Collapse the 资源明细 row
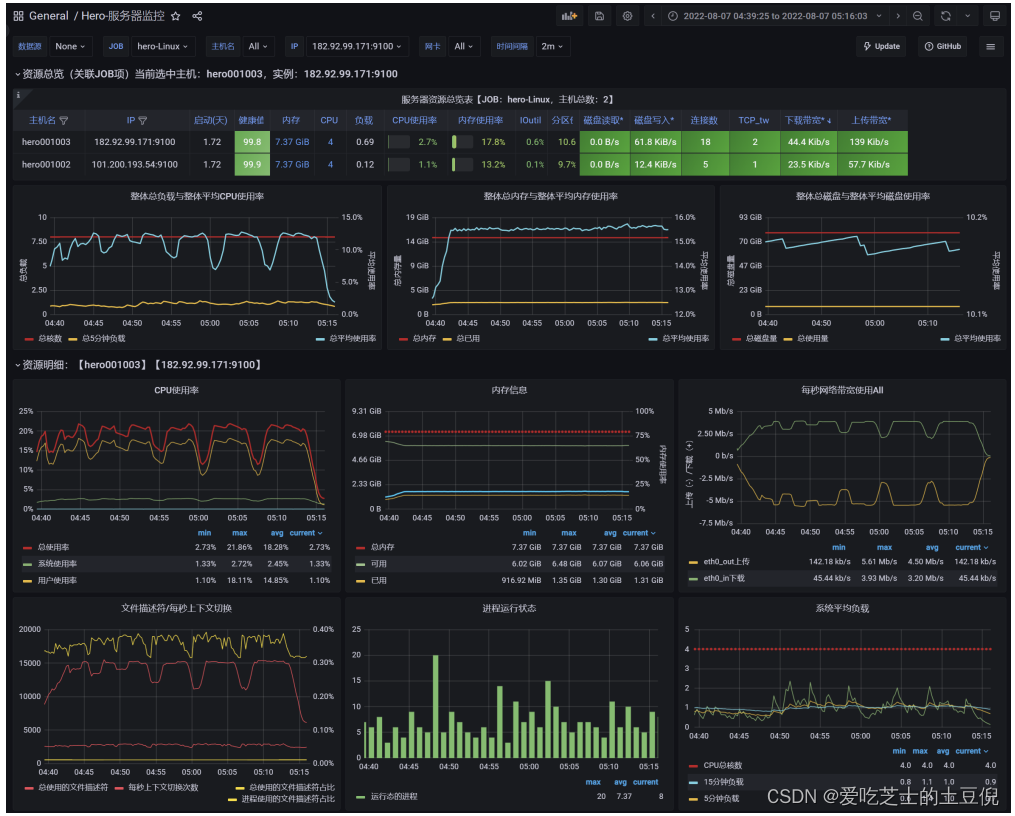Viewport: 1015px width, 816px height. coord(17,365)
